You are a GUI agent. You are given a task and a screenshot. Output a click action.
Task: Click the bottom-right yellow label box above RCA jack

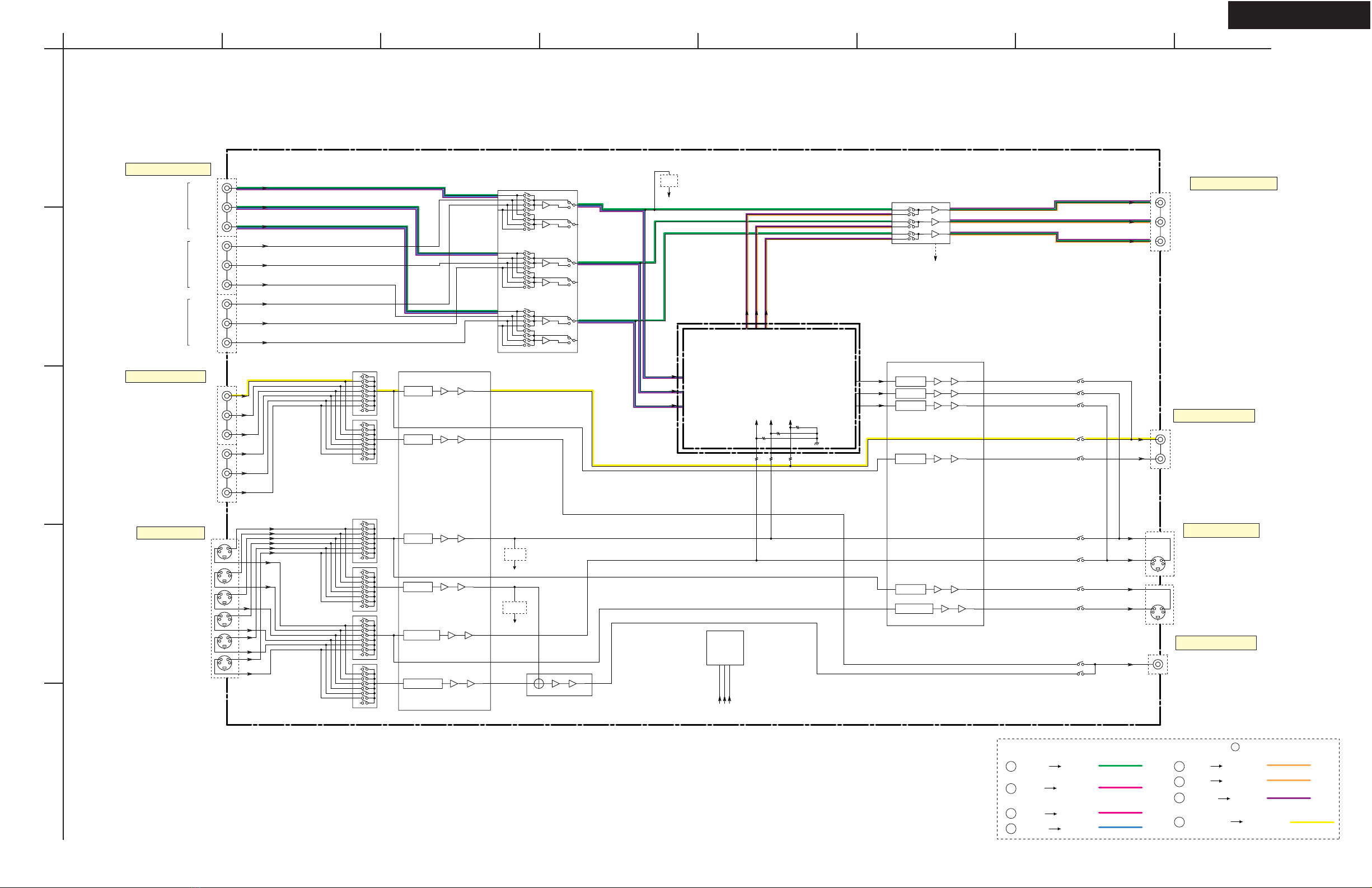click(x=1216, y=642)
